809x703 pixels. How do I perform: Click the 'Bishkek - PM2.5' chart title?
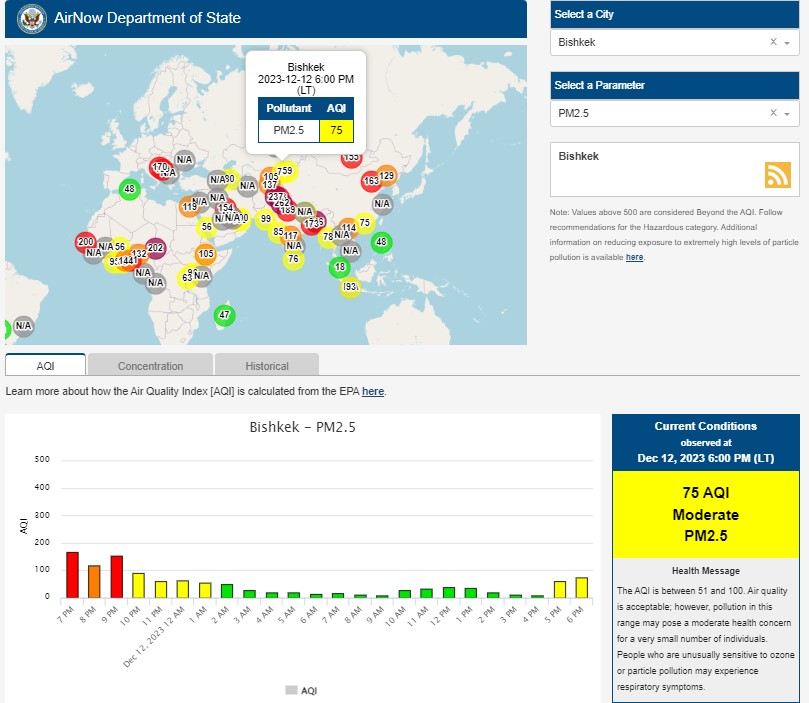click(302, 427)
